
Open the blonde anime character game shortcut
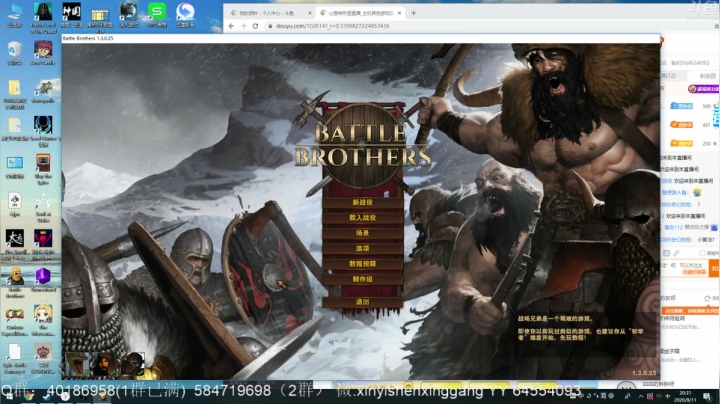coord(43,320)
